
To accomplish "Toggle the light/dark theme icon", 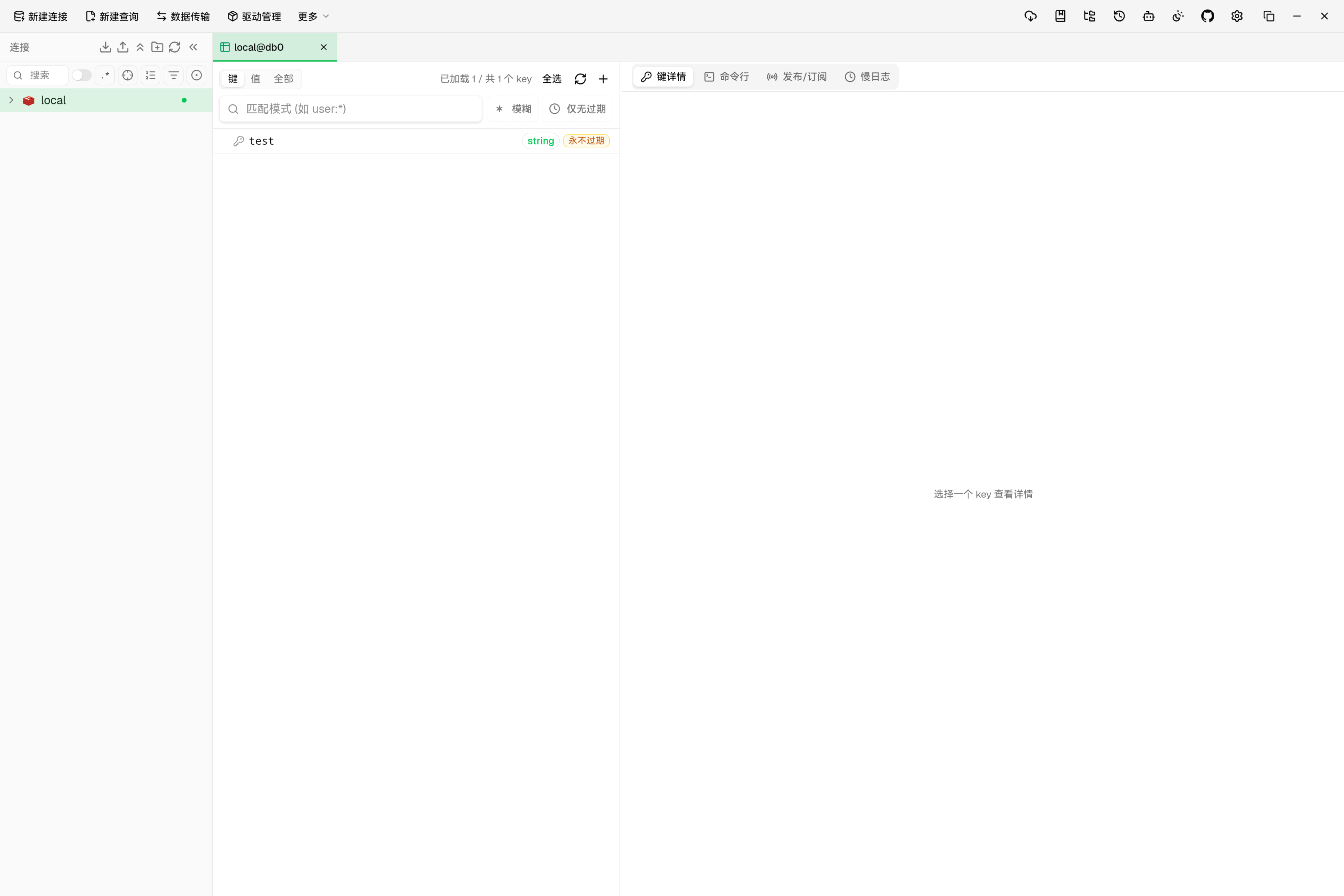I will pos(1178,16).
